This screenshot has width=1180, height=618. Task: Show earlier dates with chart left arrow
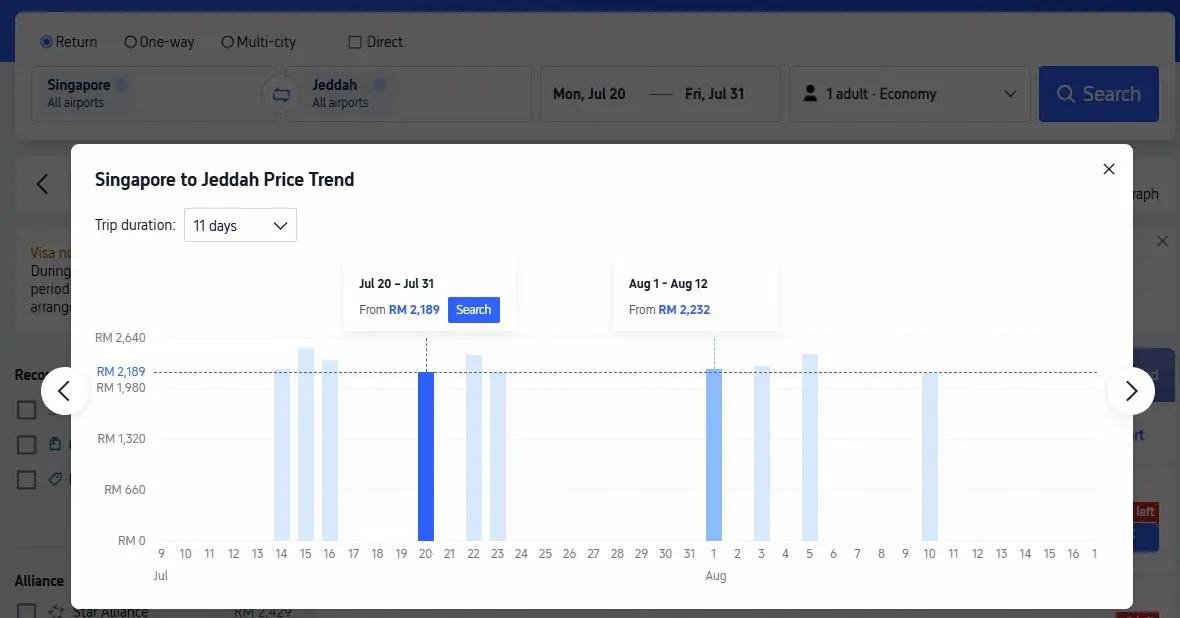[65, 391]
